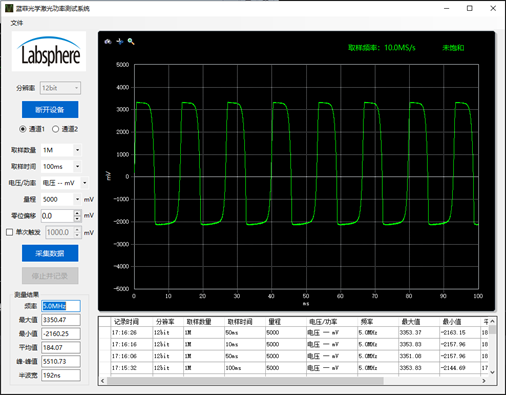This screenshot has height=395, width=506.
Task: Click the table horizontal scrollbar thumb
Action: click(x=245, y=381)
